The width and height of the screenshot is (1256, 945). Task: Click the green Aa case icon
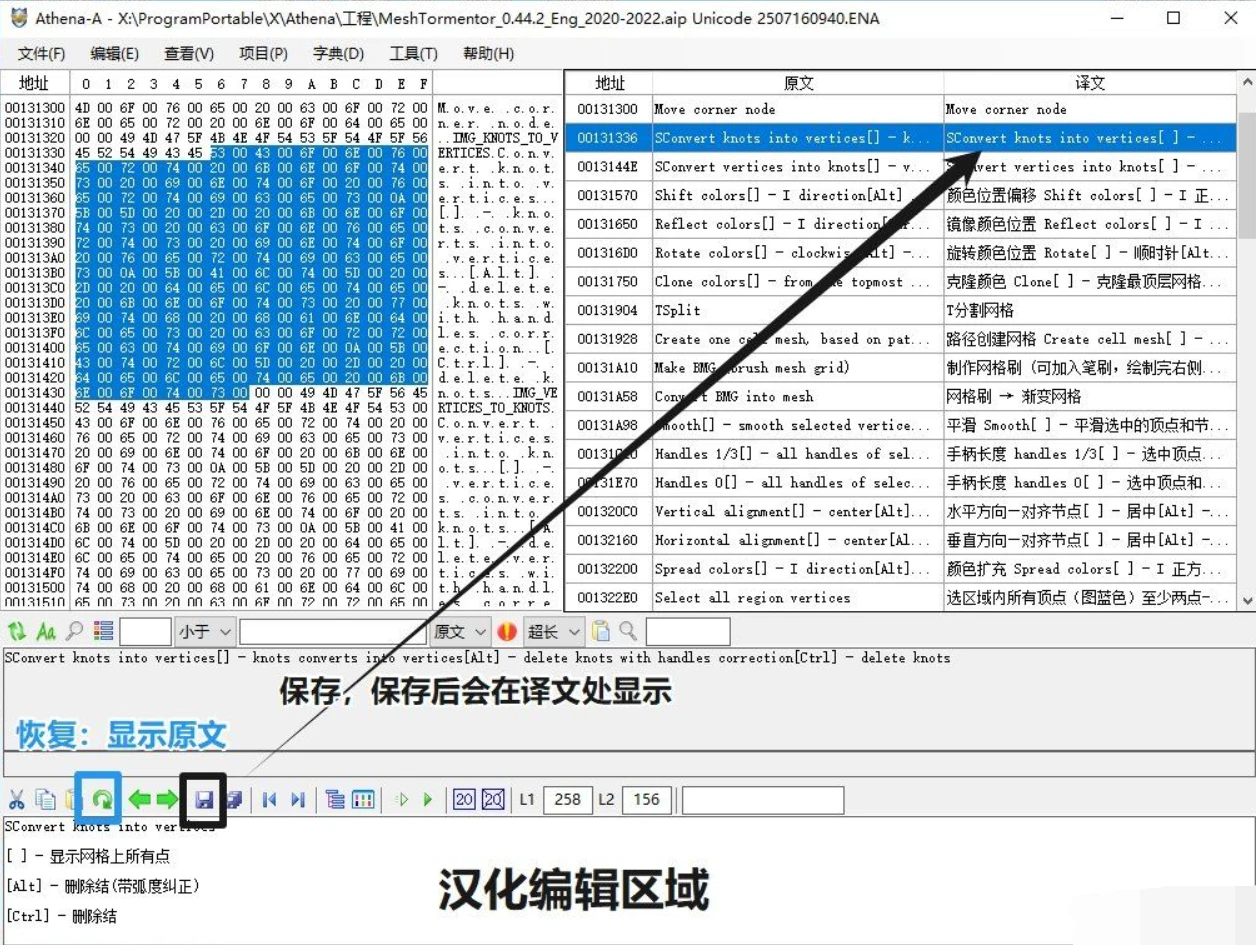tap(45, 631)
